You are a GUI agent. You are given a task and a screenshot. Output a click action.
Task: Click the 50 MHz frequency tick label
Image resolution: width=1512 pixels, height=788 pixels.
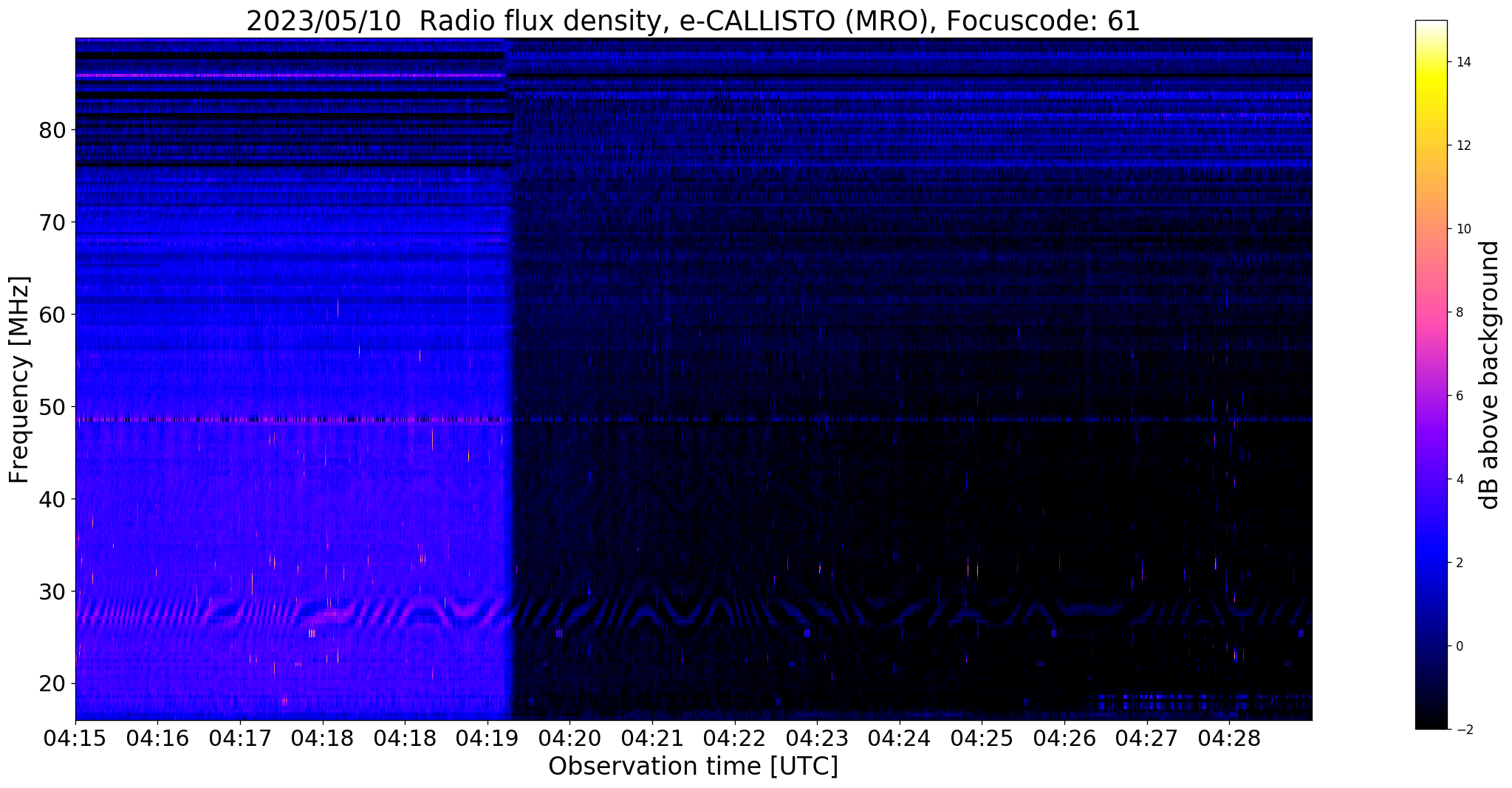pos(52,407)
